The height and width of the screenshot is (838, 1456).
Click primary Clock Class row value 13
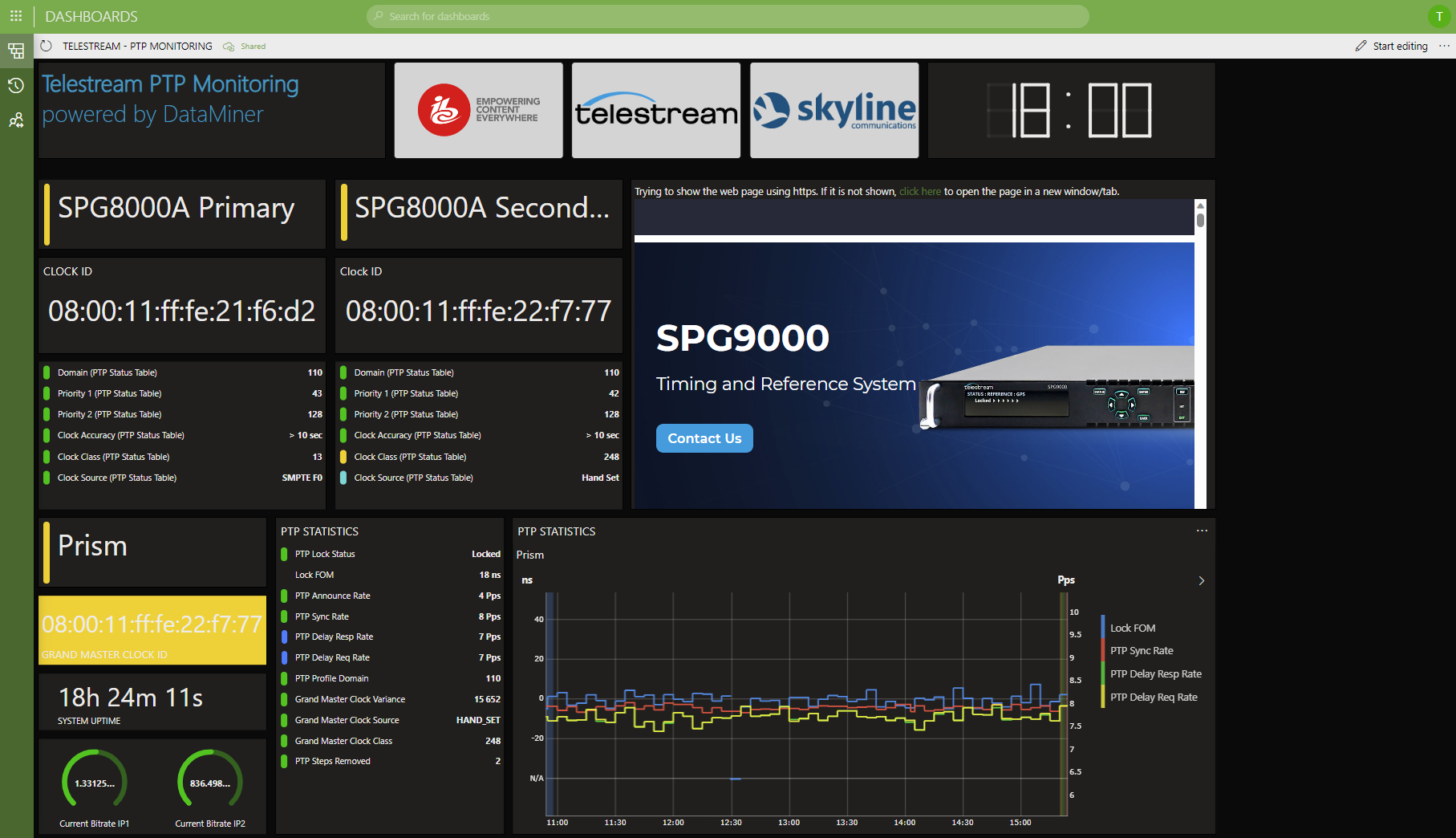183,457
